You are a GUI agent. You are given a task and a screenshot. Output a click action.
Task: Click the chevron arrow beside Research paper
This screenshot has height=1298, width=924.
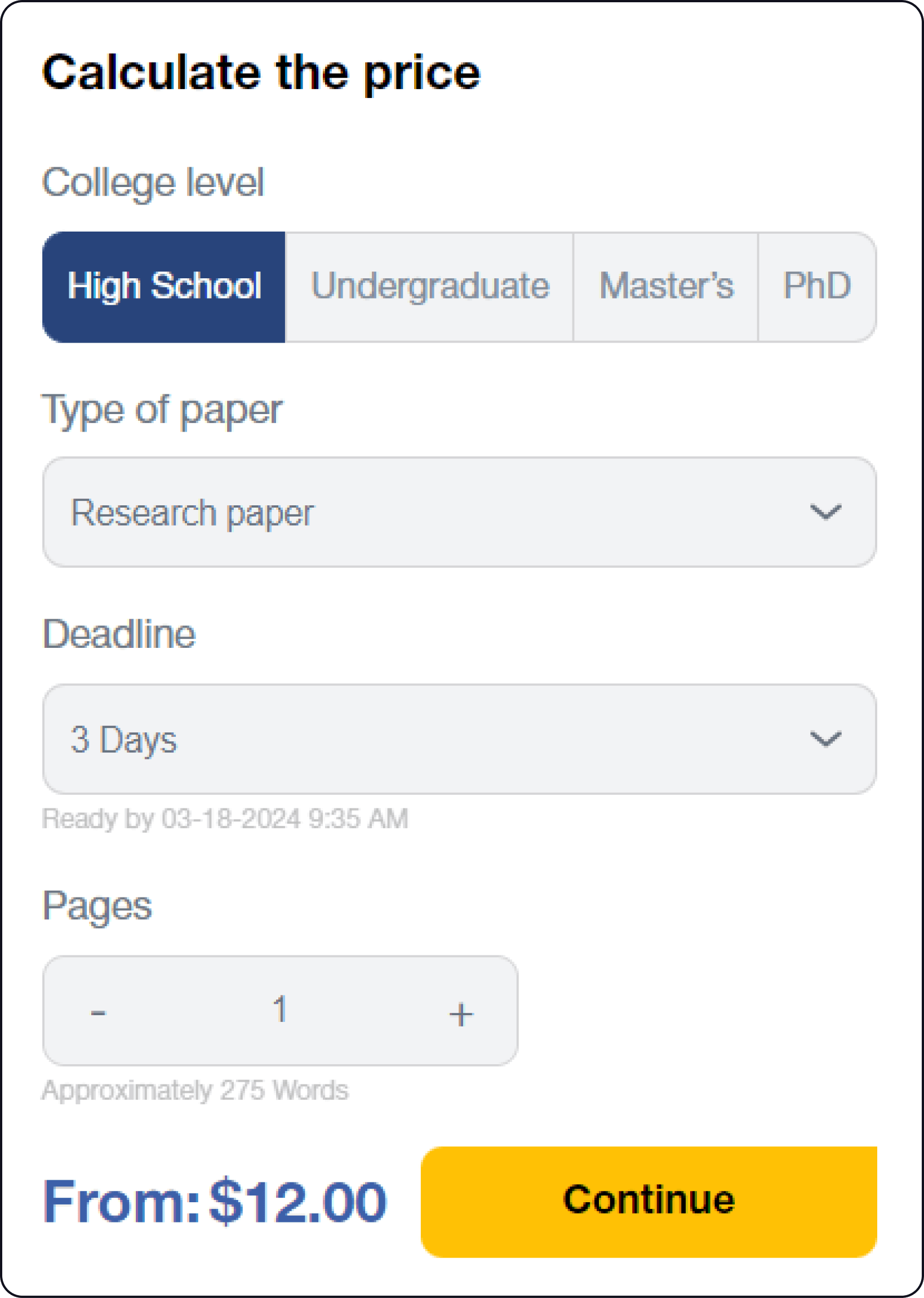(x=825, y=512)
